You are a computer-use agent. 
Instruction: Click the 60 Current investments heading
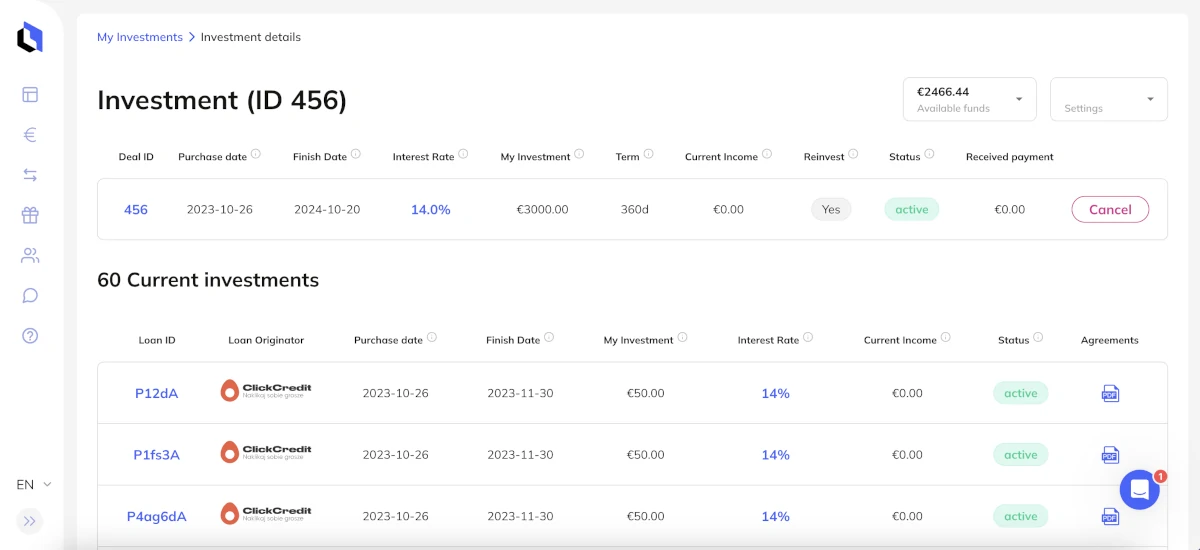click(x=208, y=280)
